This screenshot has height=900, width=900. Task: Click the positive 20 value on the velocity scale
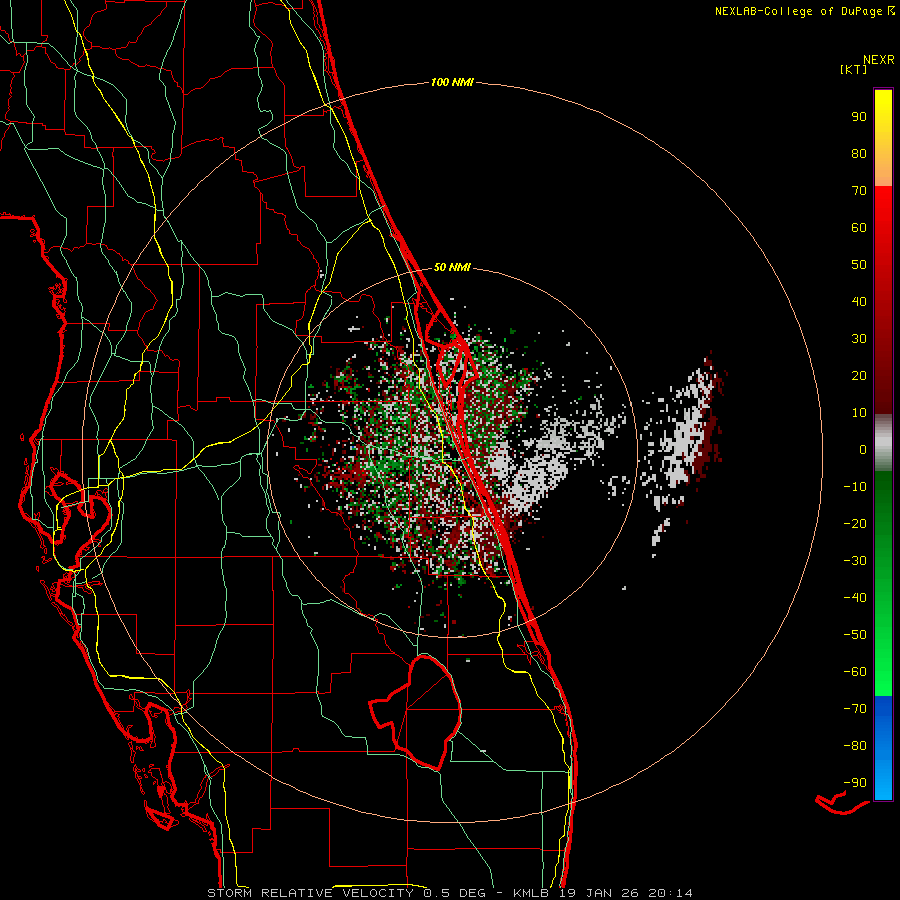[859, 376]
